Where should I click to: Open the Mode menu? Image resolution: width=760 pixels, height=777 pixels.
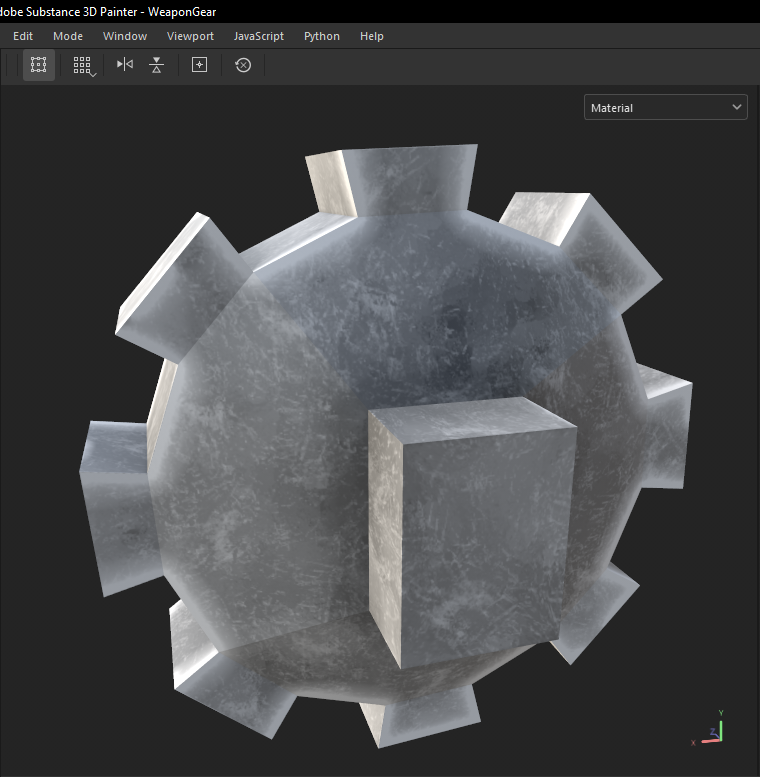pos(68,36)
